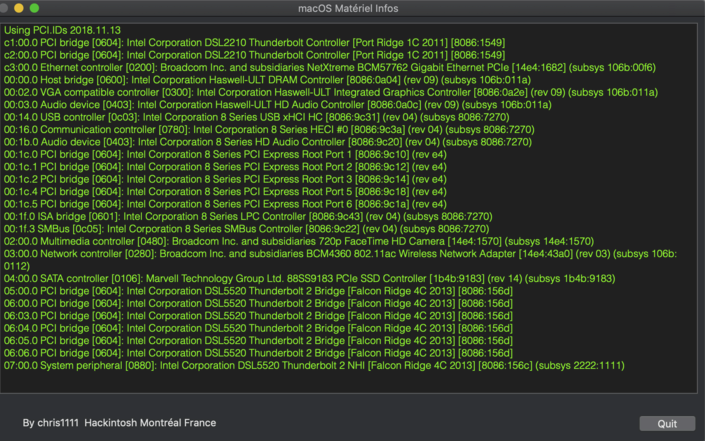Select the 00:02.0 VGA compatible controller line

click(x=331, y=92)
